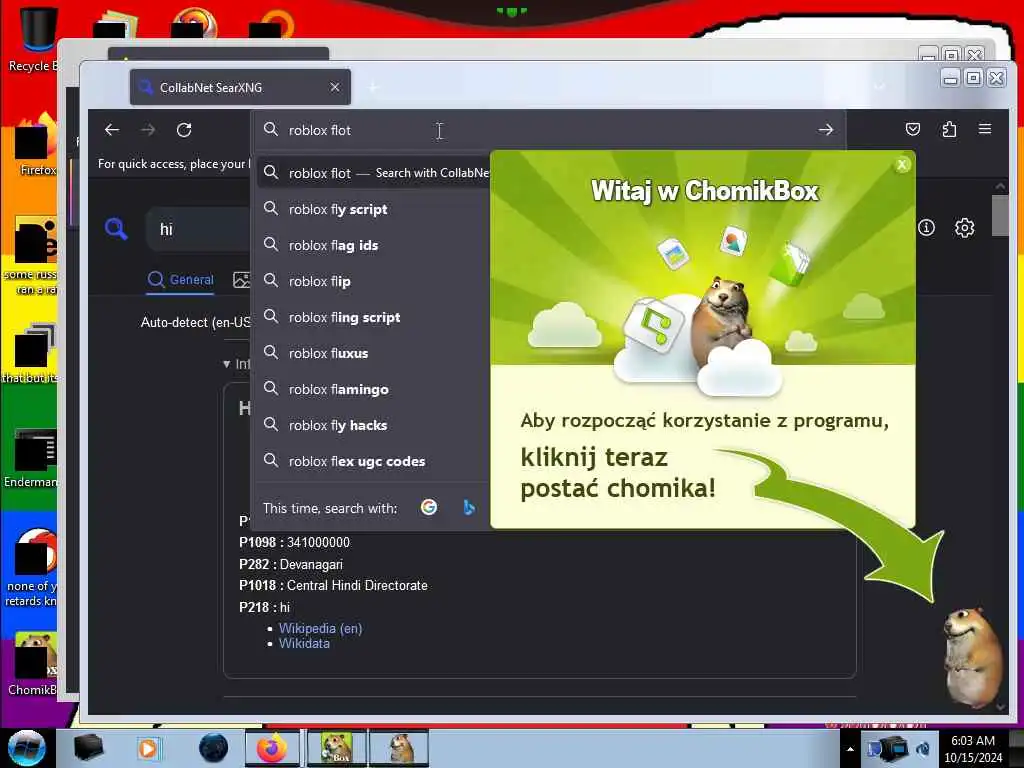Select the CollabNet SearXNG tab
This screenshot has height=768, width=1024.
pyautogui.click(x=240, y=87)
